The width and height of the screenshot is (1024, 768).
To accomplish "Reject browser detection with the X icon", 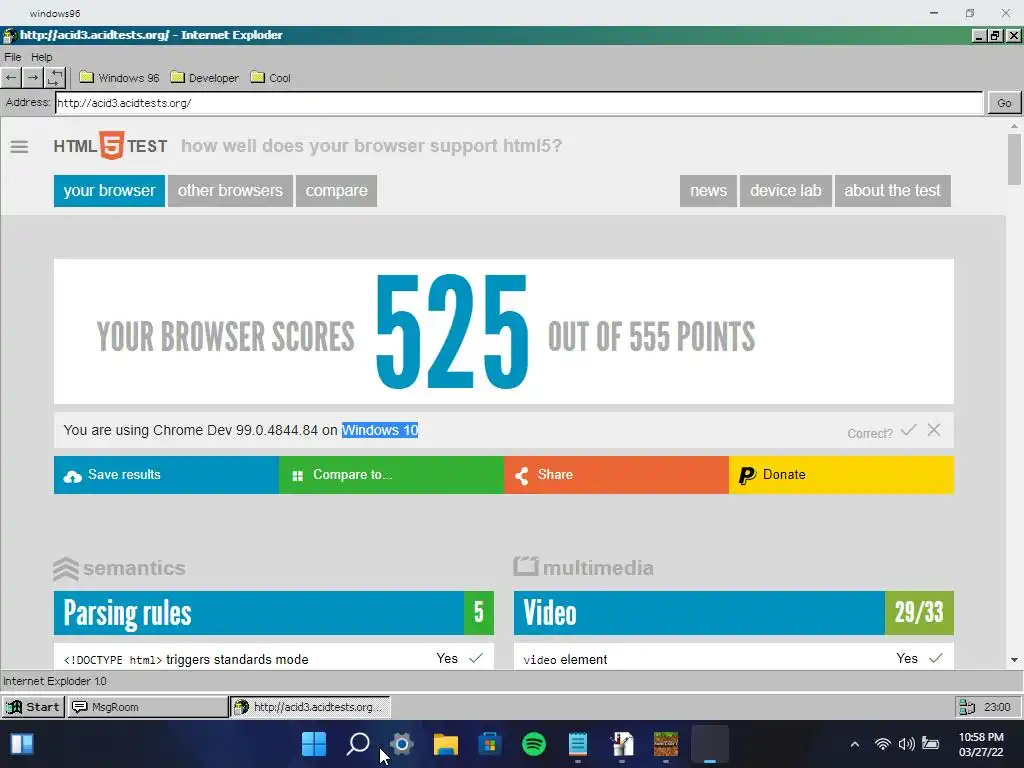I will (934, 430).
